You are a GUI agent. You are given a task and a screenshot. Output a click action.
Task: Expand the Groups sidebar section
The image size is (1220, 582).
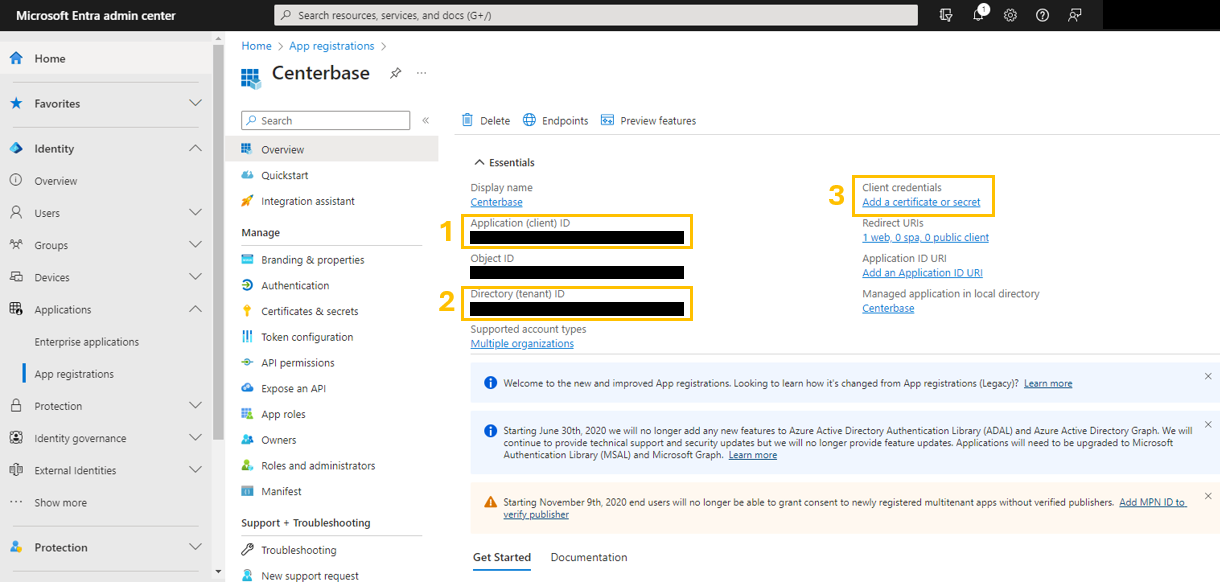(196, 245)
